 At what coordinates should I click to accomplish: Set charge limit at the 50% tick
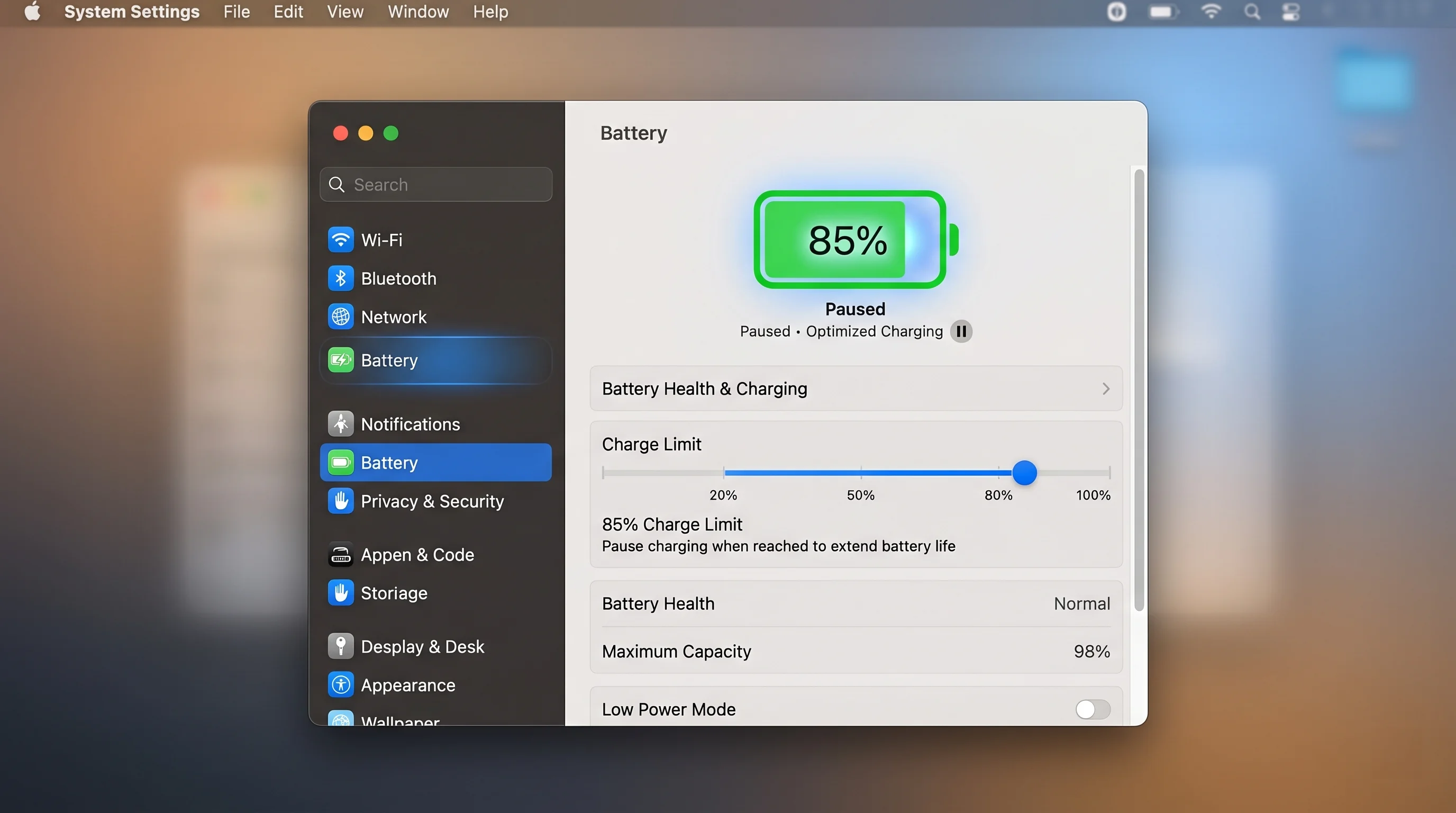coord(861,473)
